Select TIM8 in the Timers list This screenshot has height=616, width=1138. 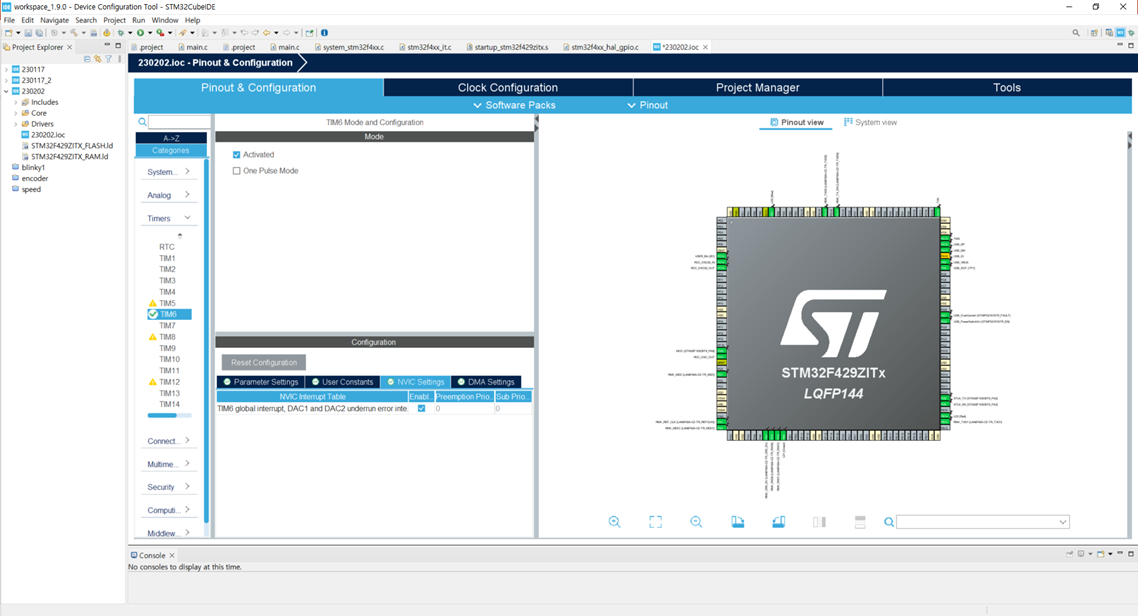[168, 337]
